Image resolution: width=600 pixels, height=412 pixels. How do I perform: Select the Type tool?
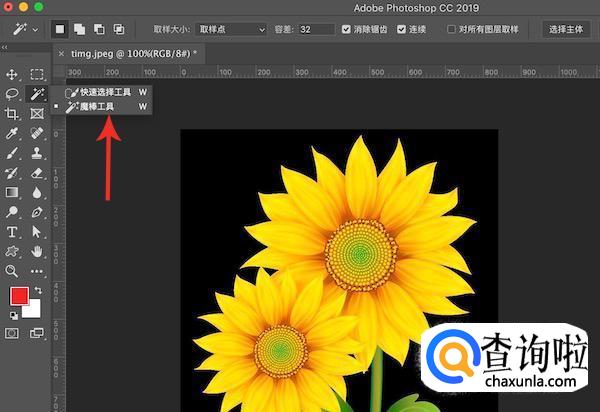tap(12, 232)
